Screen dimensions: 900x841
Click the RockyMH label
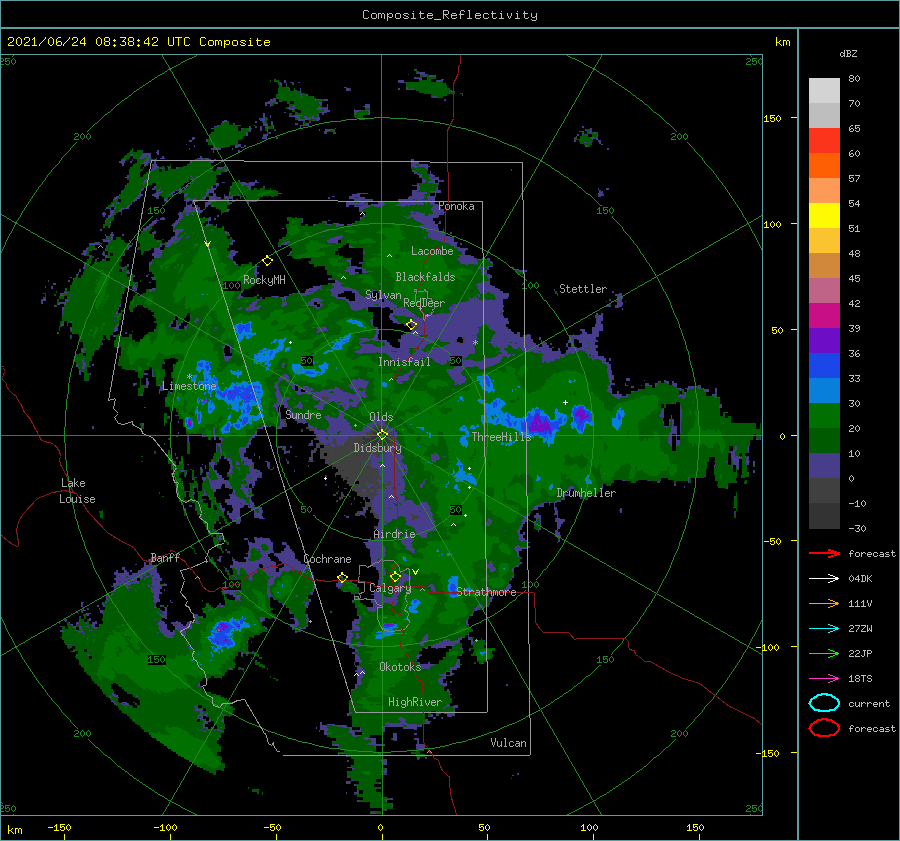264,280
